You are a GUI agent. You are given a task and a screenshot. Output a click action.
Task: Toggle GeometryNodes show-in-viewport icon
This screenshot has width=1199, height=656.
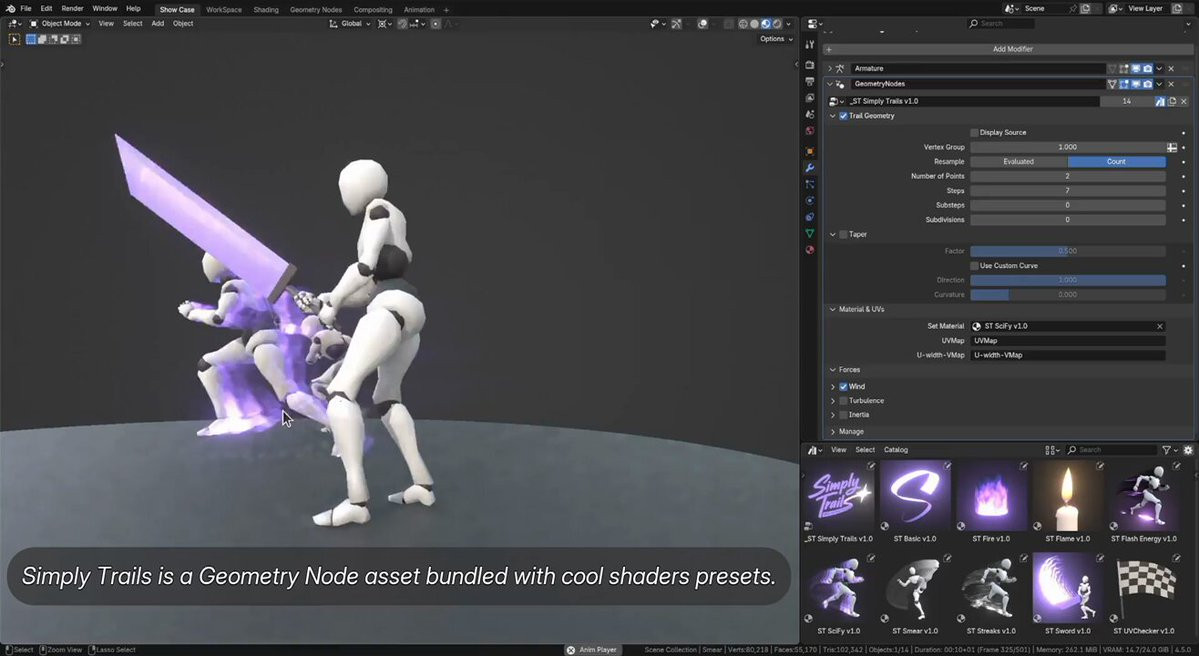(x=1136, y=84)
